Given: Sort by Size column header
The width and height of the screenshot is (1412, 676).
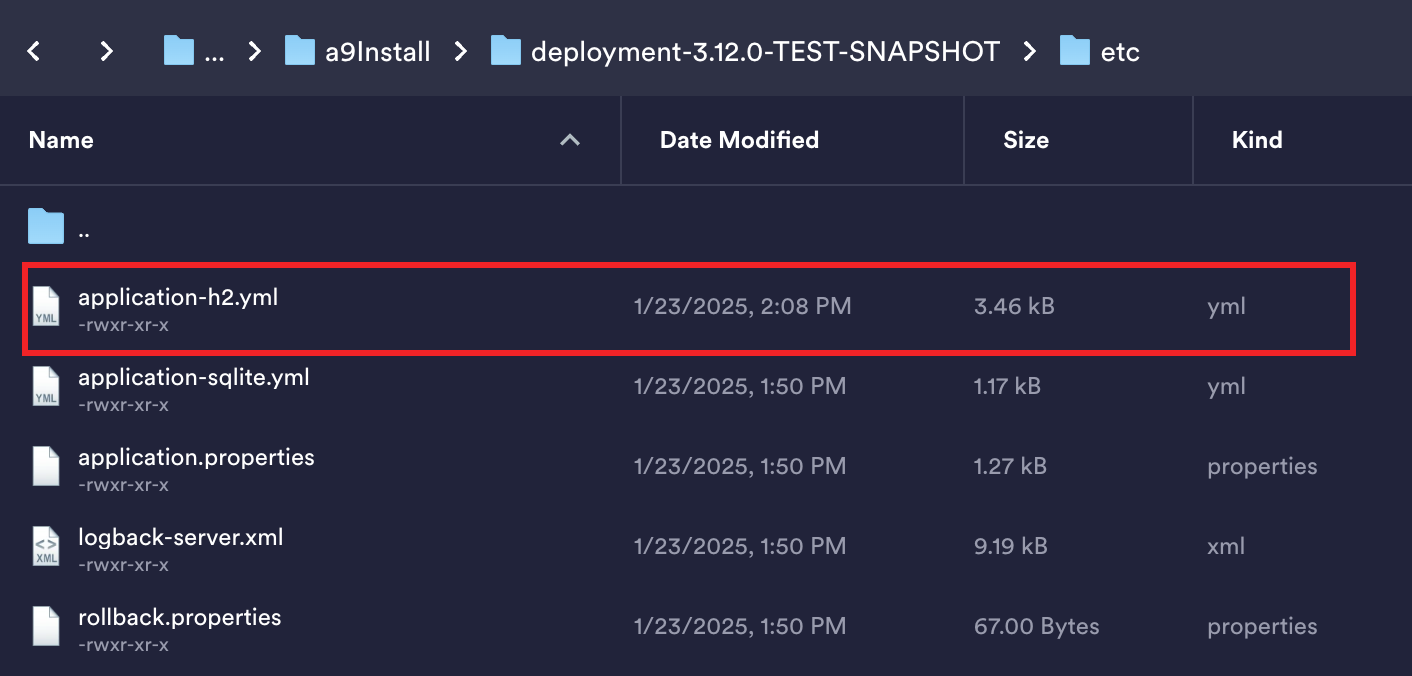Looking at the screenshot, I should coord(1025,140).
